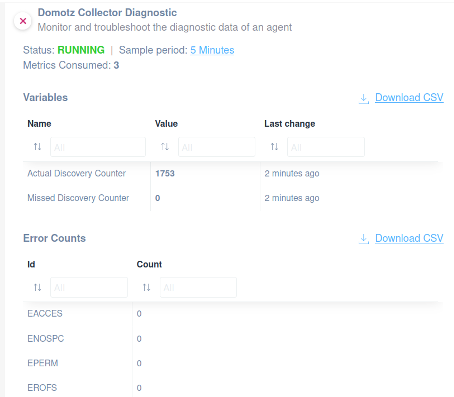Click the Count column header

(149, 264)
